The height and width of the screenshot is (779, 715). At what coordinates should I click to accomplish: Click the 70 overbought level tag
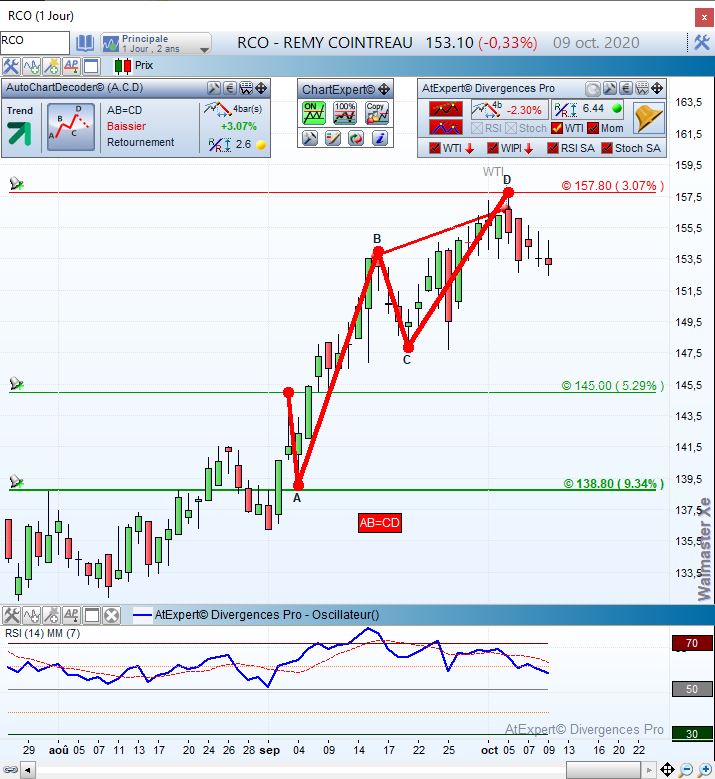click(x=692, y=643)
